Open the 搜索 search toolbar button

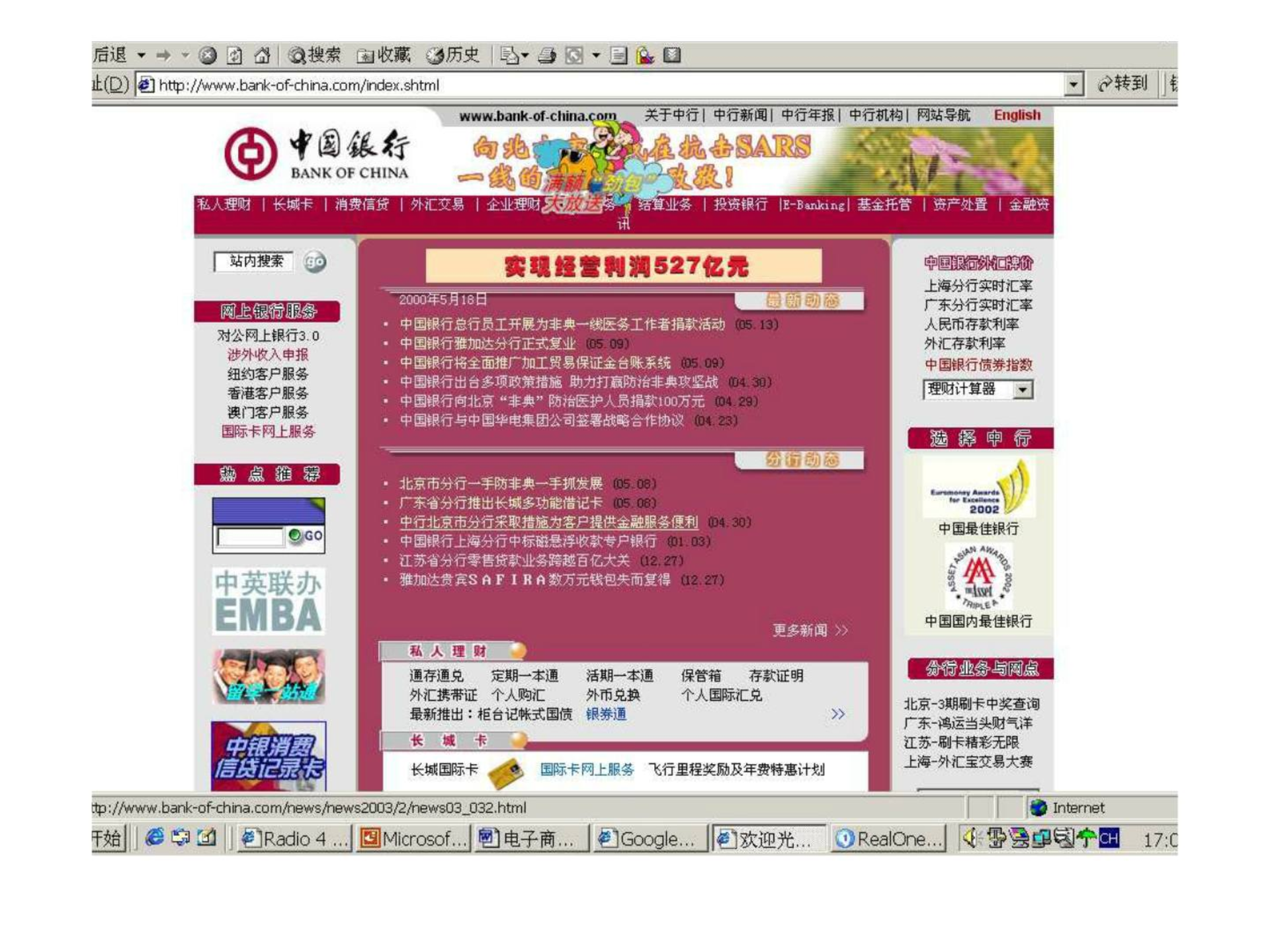pos(315,56)
